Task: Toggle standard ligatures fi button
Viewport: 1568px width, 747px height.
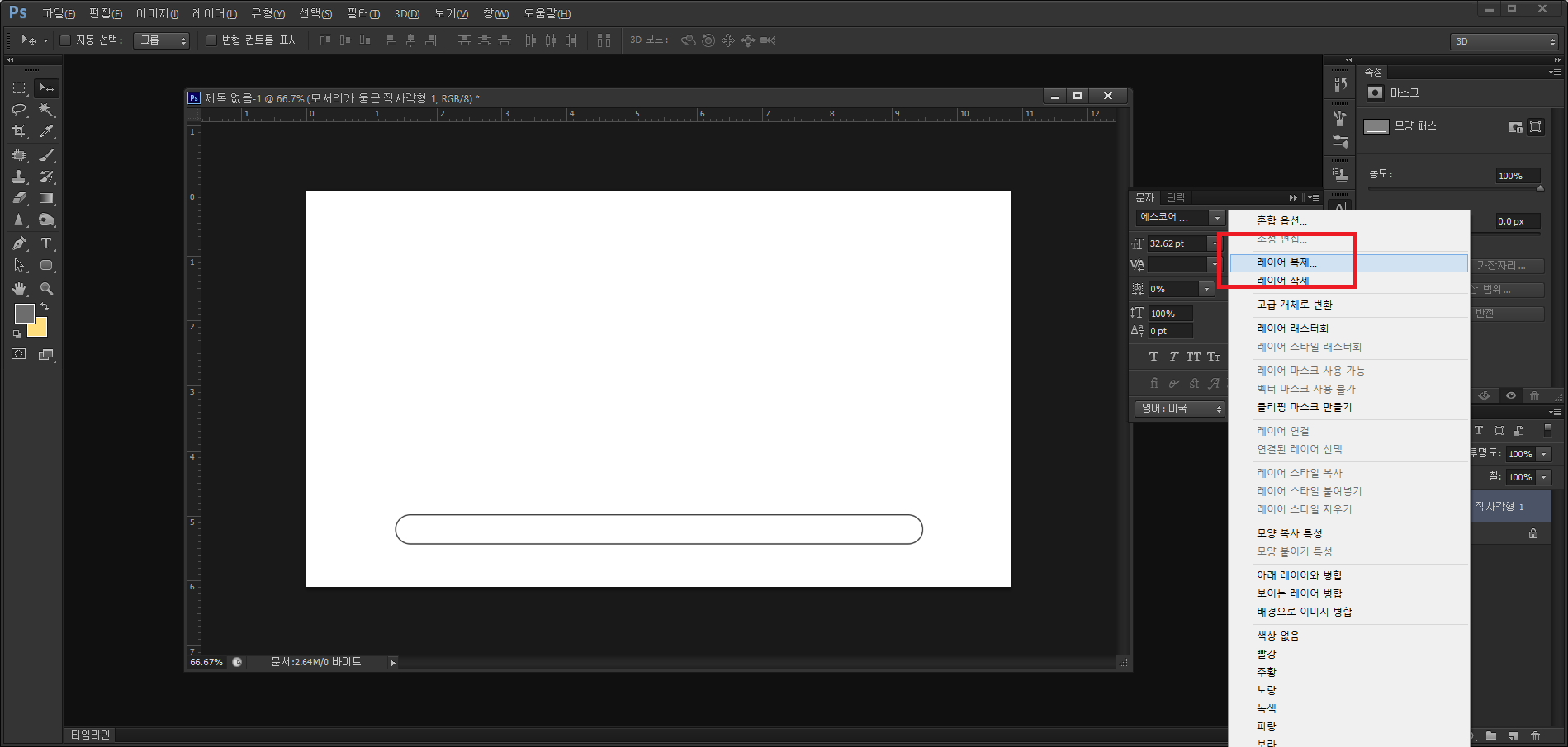Action: (1153, 384)
